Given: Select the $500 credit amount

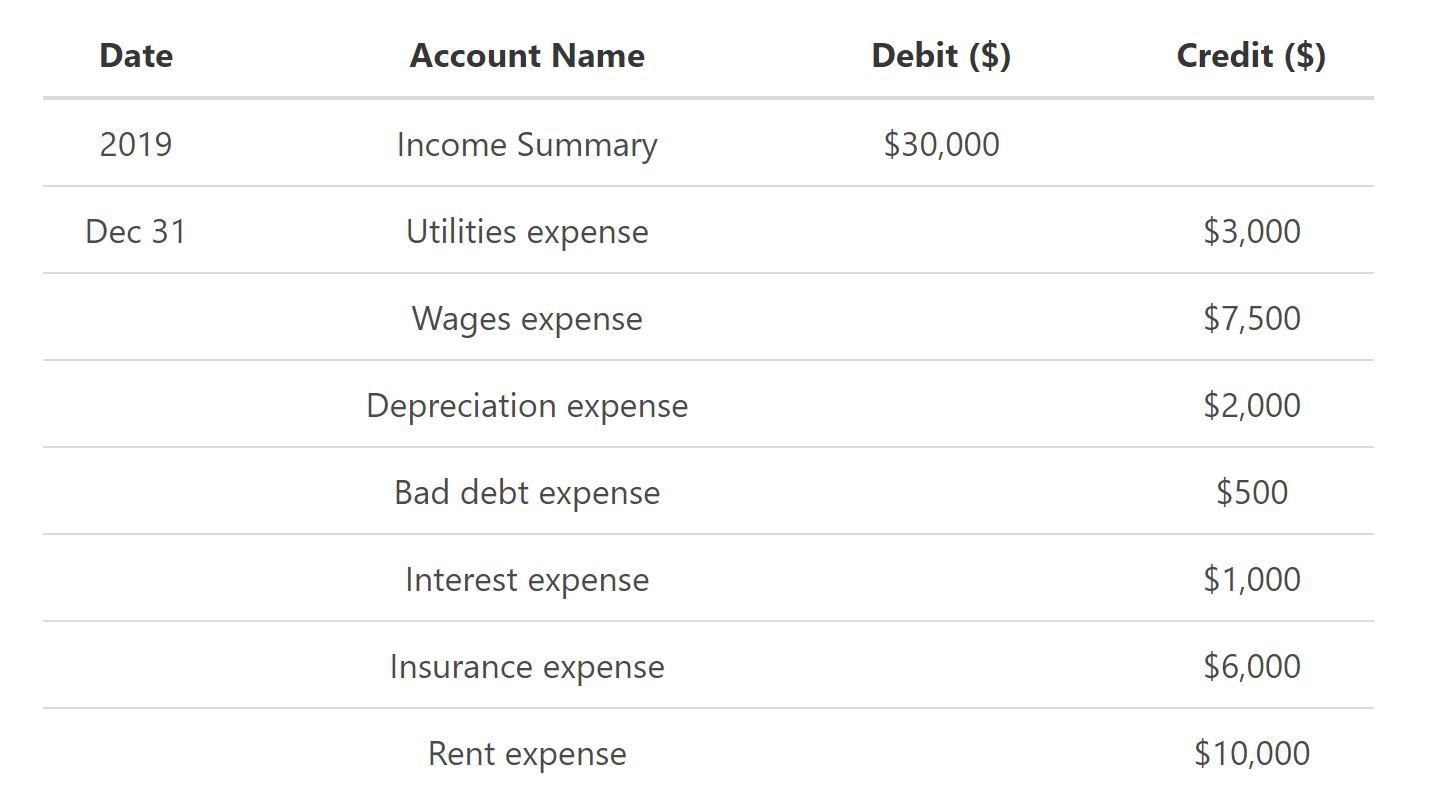Looking at the screenshot, I should coord(1252,493).
